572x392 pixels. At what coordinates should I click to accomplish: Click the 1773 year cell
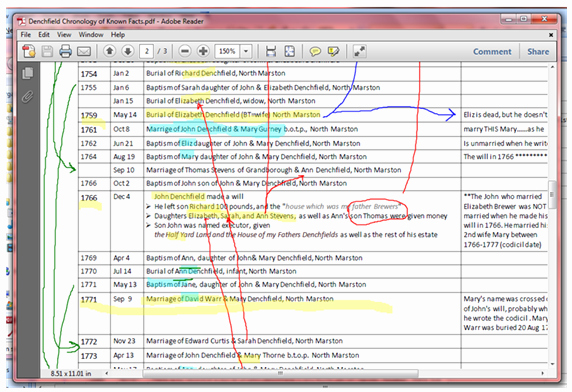(89, 356)
